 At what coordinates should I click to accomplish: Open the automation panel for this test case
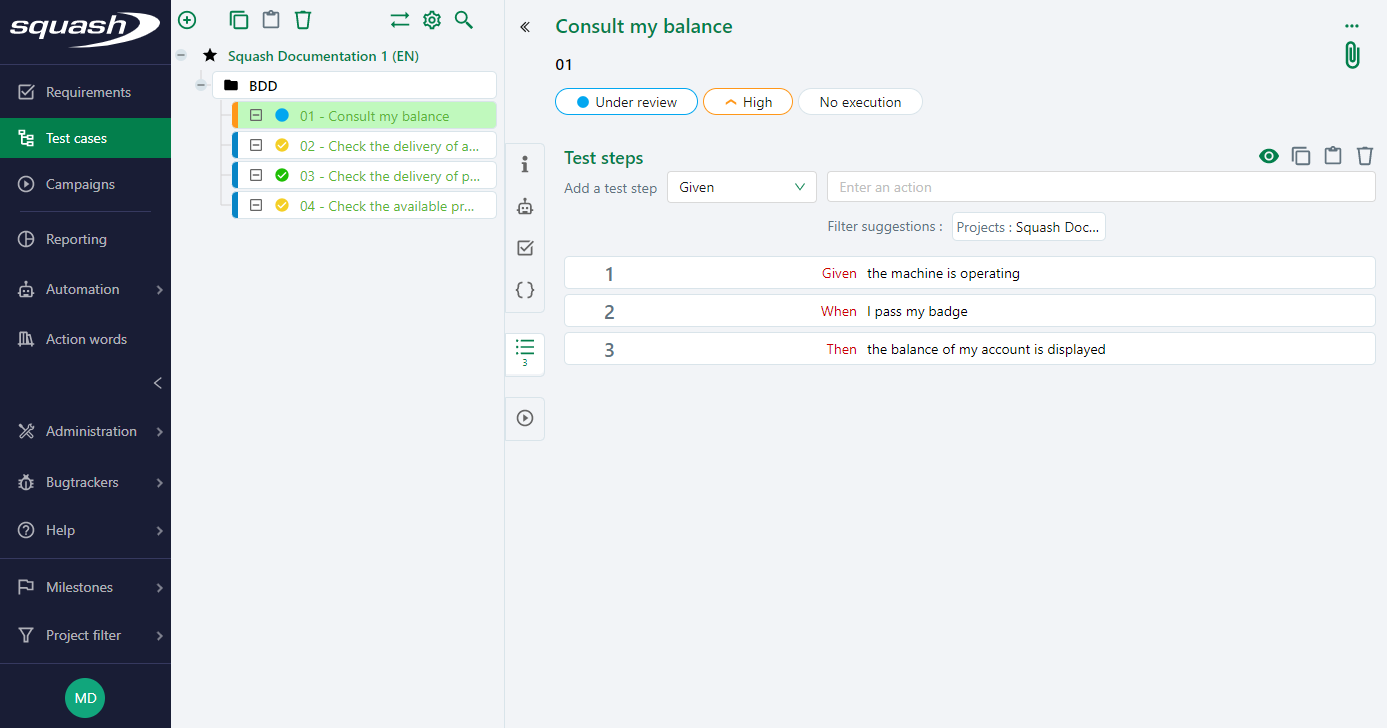click(524, 206)
